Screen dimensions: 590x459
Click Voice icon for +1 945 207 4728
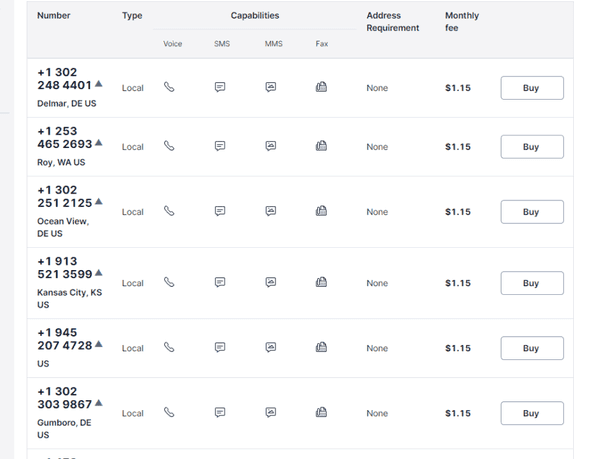(169, 347)
